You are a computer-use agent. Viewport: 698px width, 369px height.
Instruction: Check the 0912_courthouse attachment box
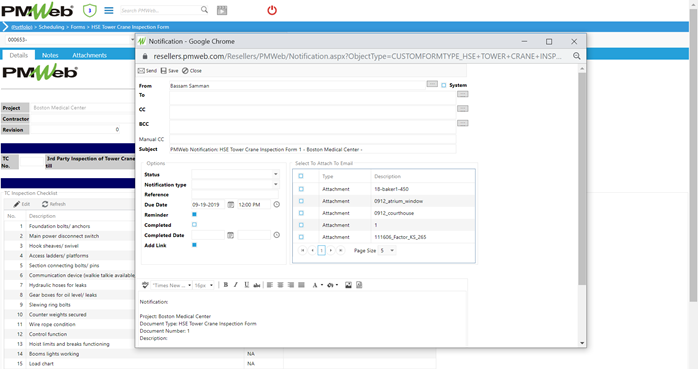pyautogui.click(x=301, y=213)
